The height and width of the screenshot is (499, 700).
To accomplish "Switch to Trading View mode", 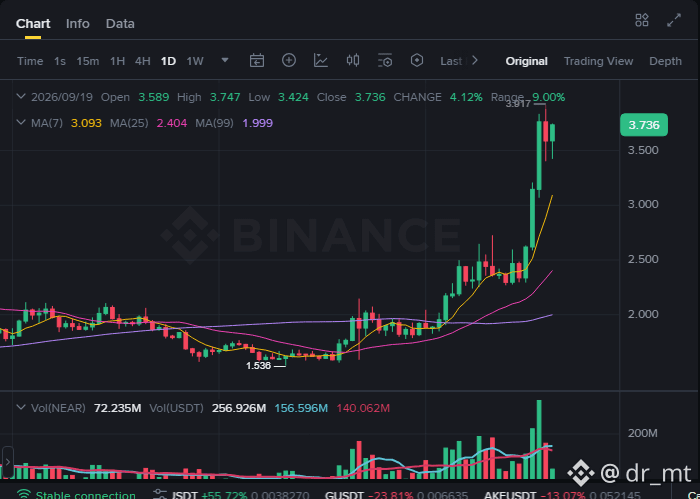I will (x=598, y=61).
